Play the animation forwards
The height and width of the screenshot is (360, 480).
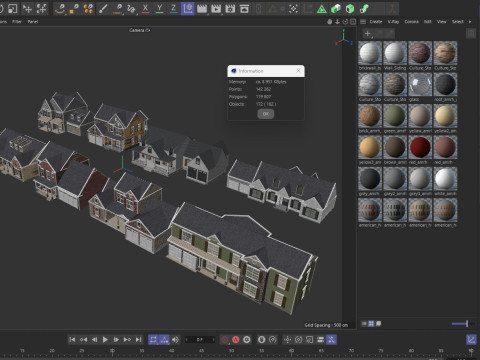point(105,340)
